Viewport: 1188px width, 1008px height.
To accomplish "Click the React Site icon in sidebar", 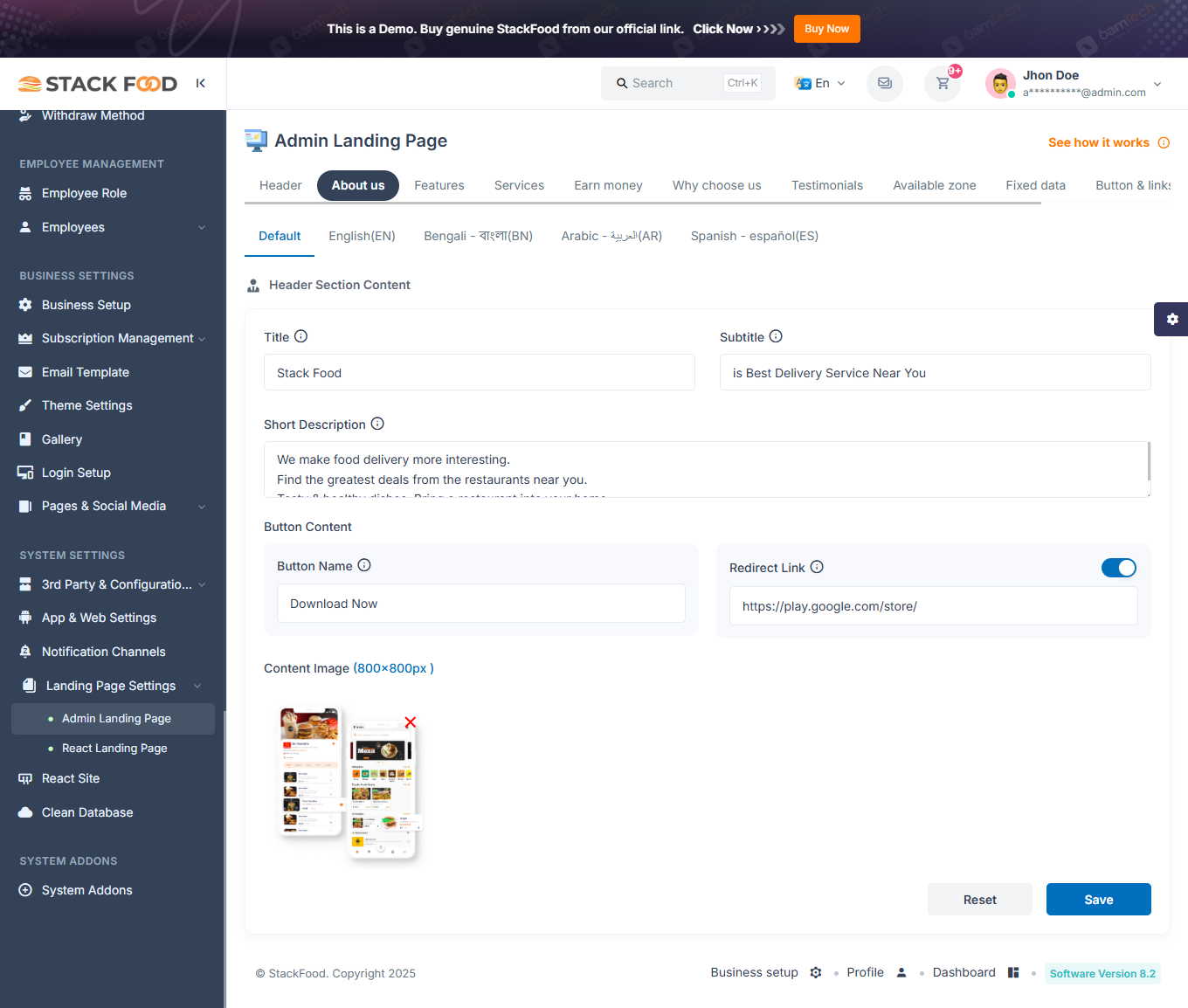I will tap(25, 778).
